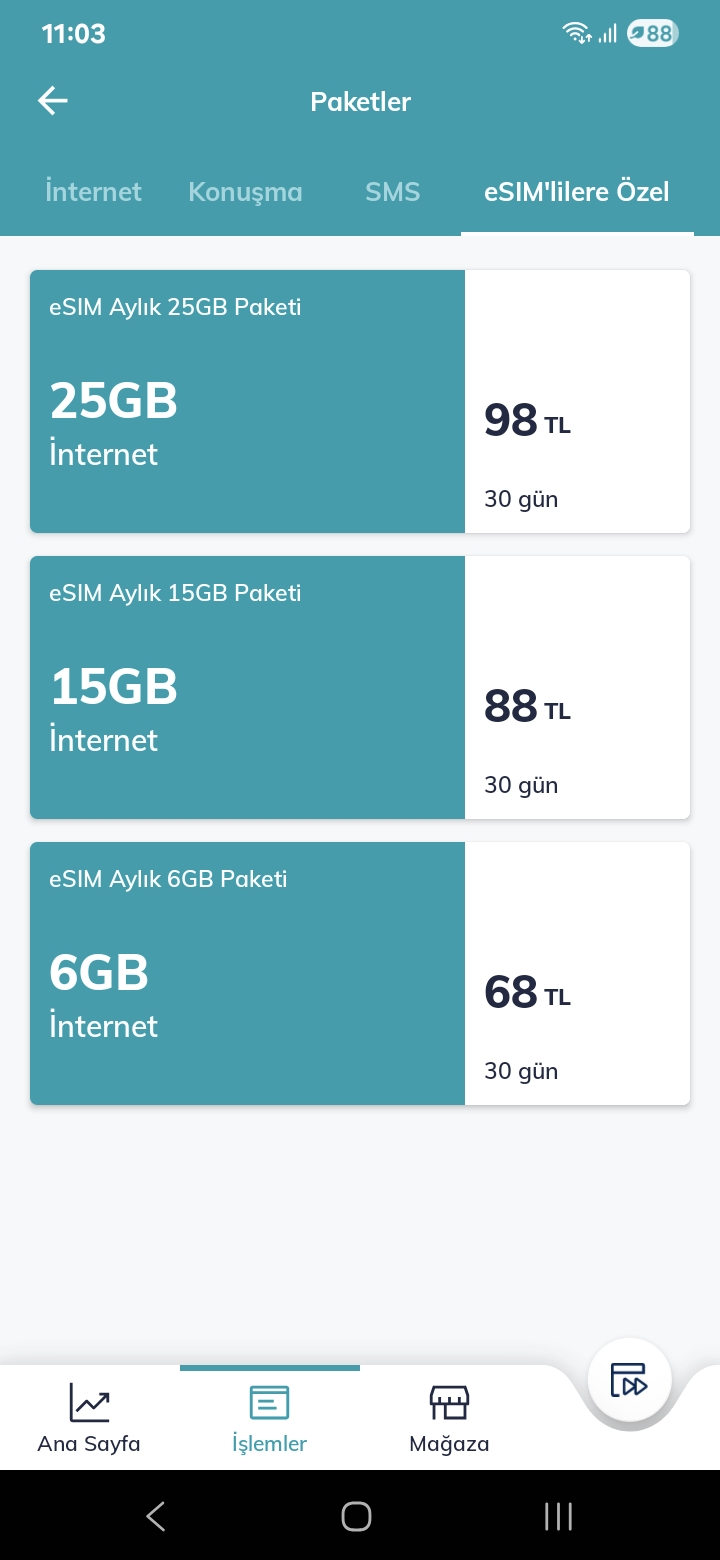Tap the floating quick-actions round button

tap(630, 1380)
